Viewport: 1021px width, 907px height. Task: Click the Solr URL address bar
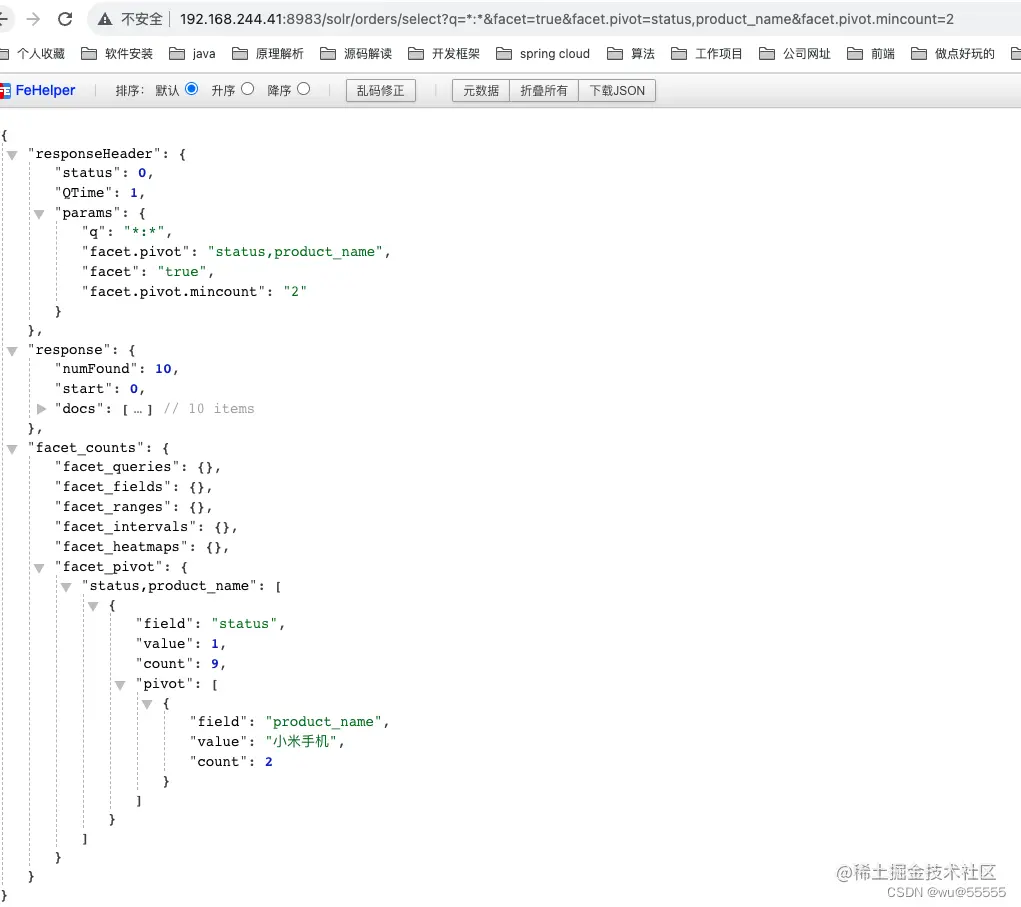[566, 20]
